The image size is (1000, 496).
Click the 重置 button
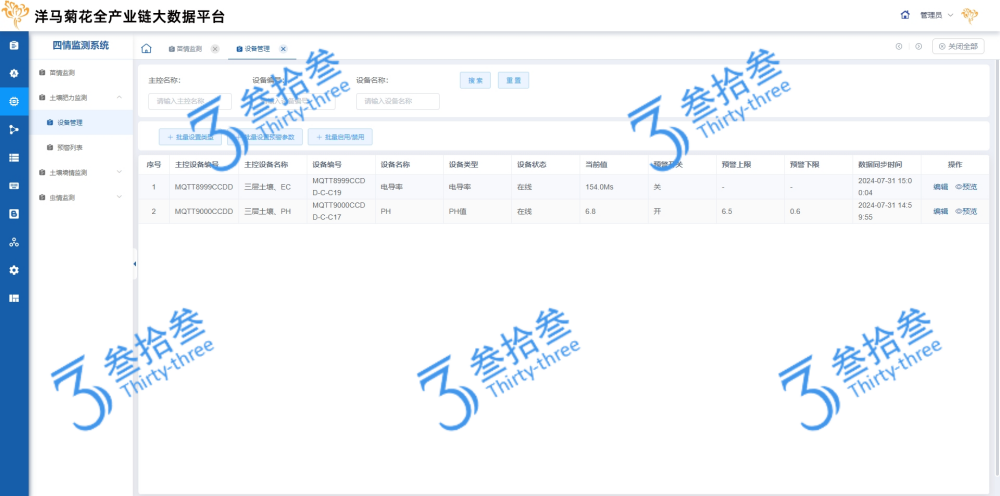point(513,80)
